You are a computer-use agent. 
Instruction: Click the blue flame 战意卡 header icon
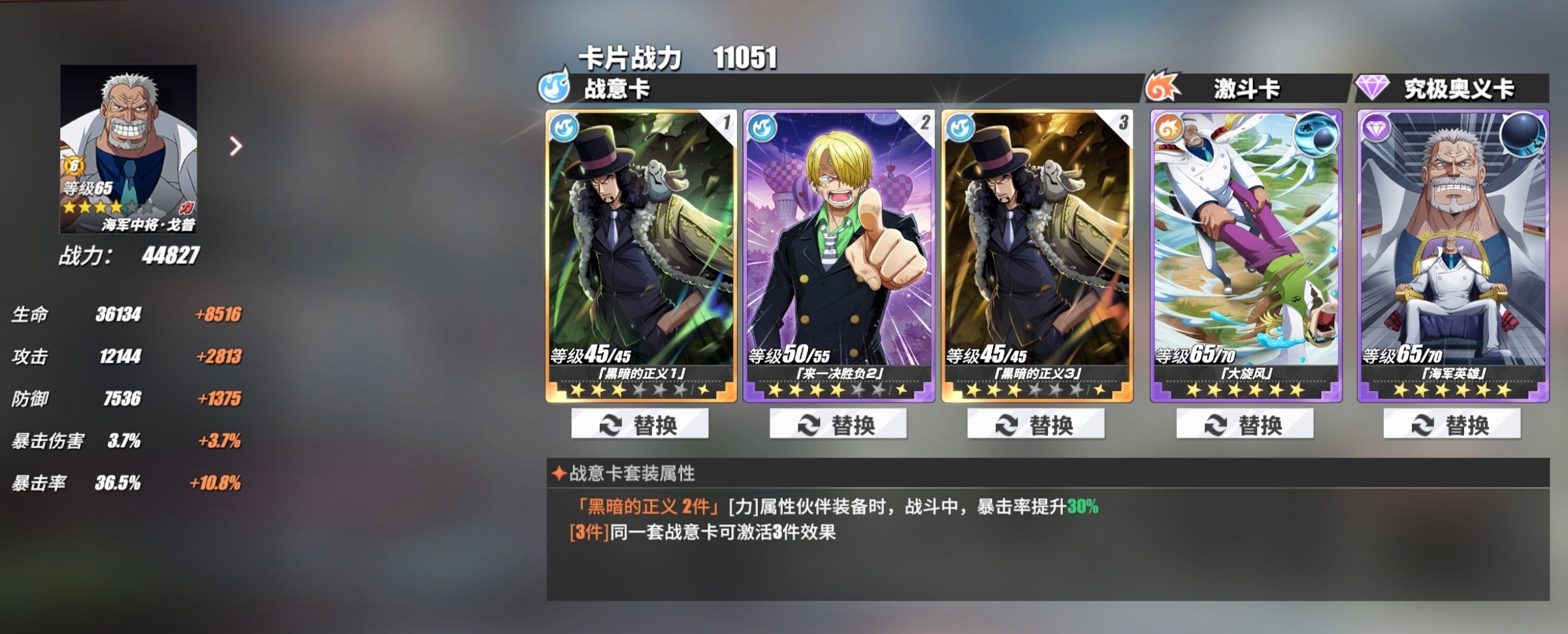pos(555,84)
